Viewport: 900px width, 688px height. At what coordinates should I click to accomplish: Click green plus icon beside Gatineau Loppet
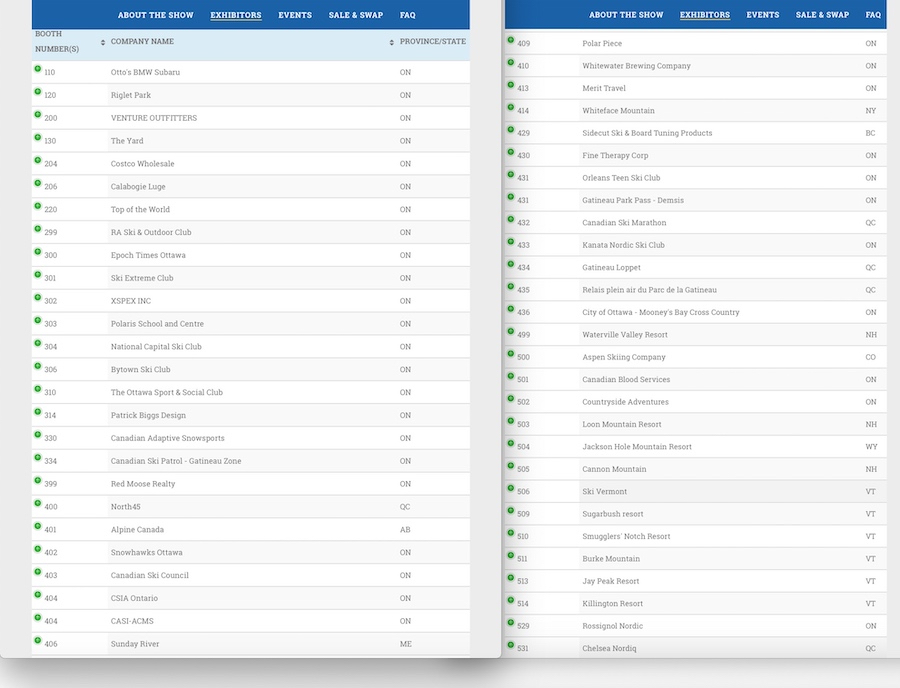(511, 264)
